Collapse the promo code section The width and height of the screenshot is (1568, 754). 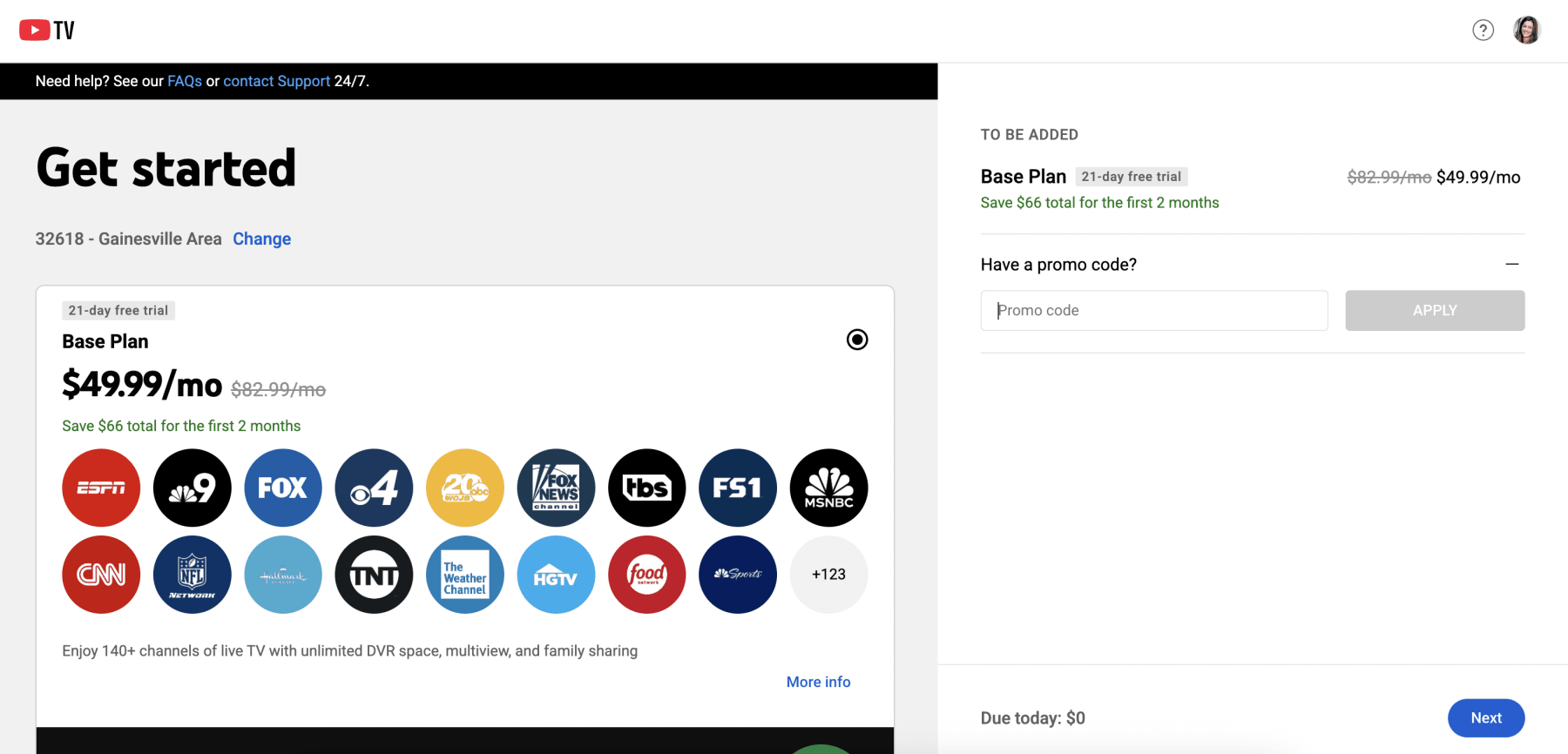coord(1512,264)
